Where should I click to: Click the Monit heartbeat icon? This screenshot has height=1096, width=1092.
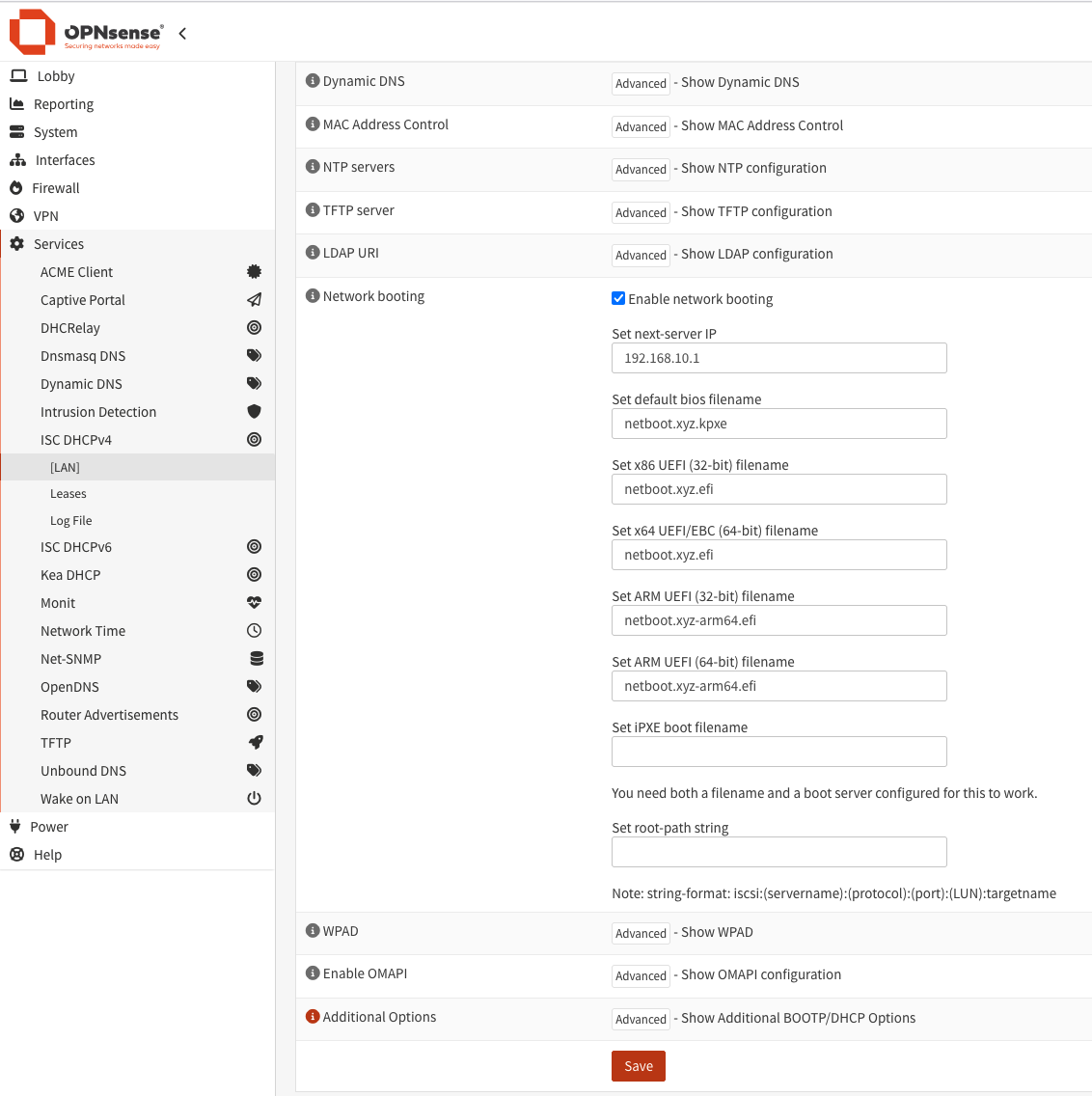(255, 602)
